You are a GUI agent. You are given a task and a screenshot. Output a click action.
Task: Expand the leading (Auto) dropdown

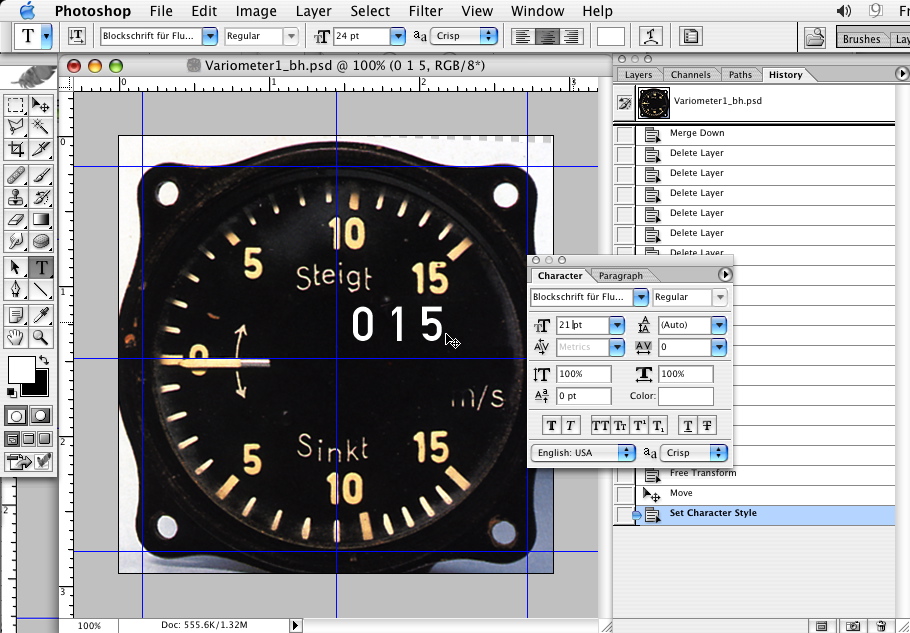(x=719, y=325)
